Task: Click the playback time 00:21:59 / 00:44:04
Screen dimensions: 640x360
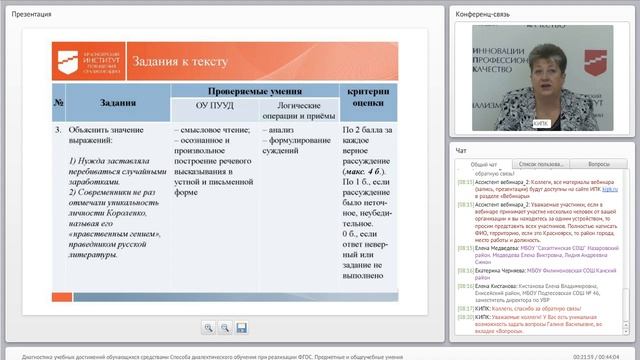Action: pos(596,357)
